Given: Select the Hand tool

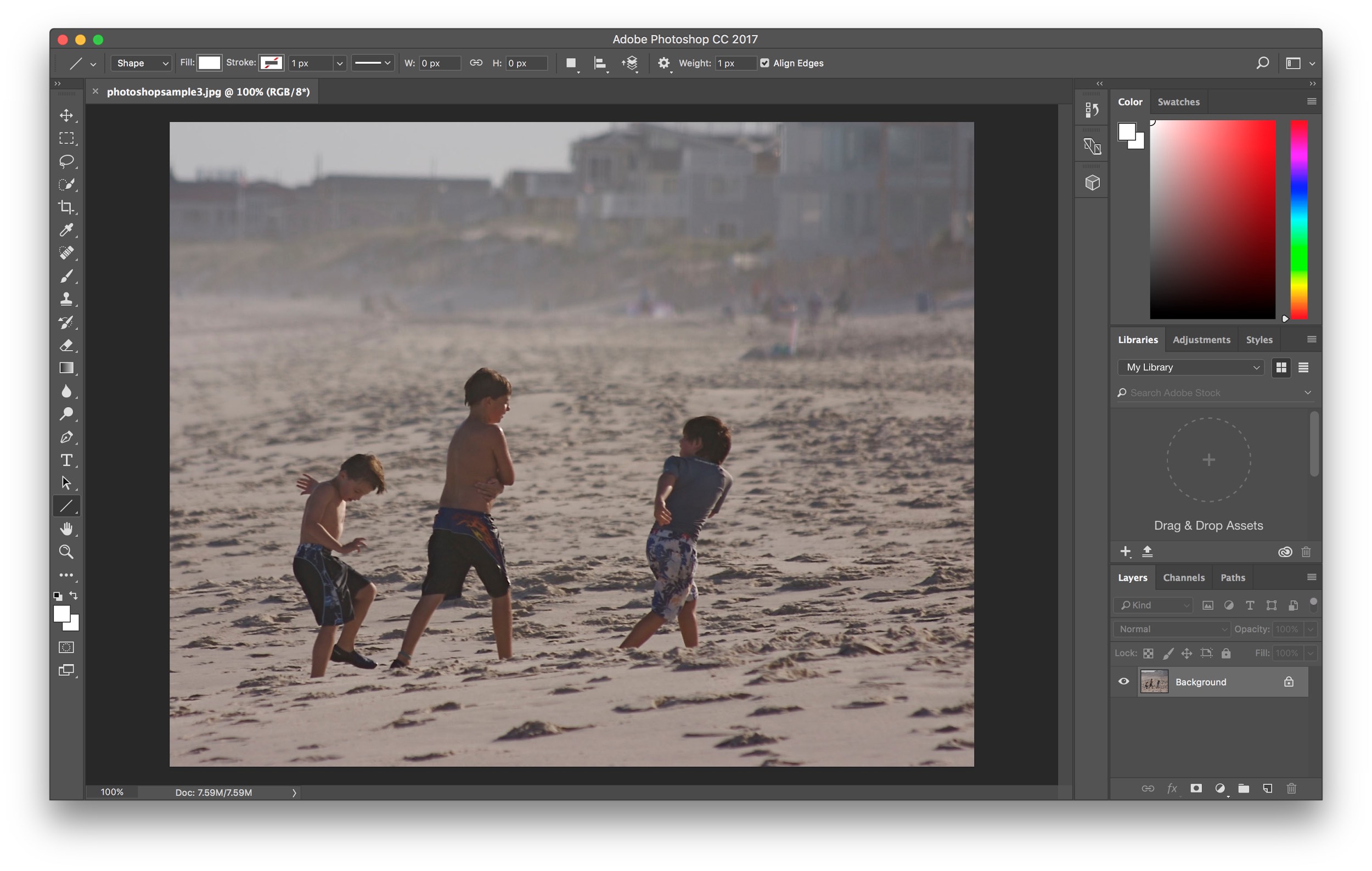Looking at the screenshot, I should tap(65, 529).
